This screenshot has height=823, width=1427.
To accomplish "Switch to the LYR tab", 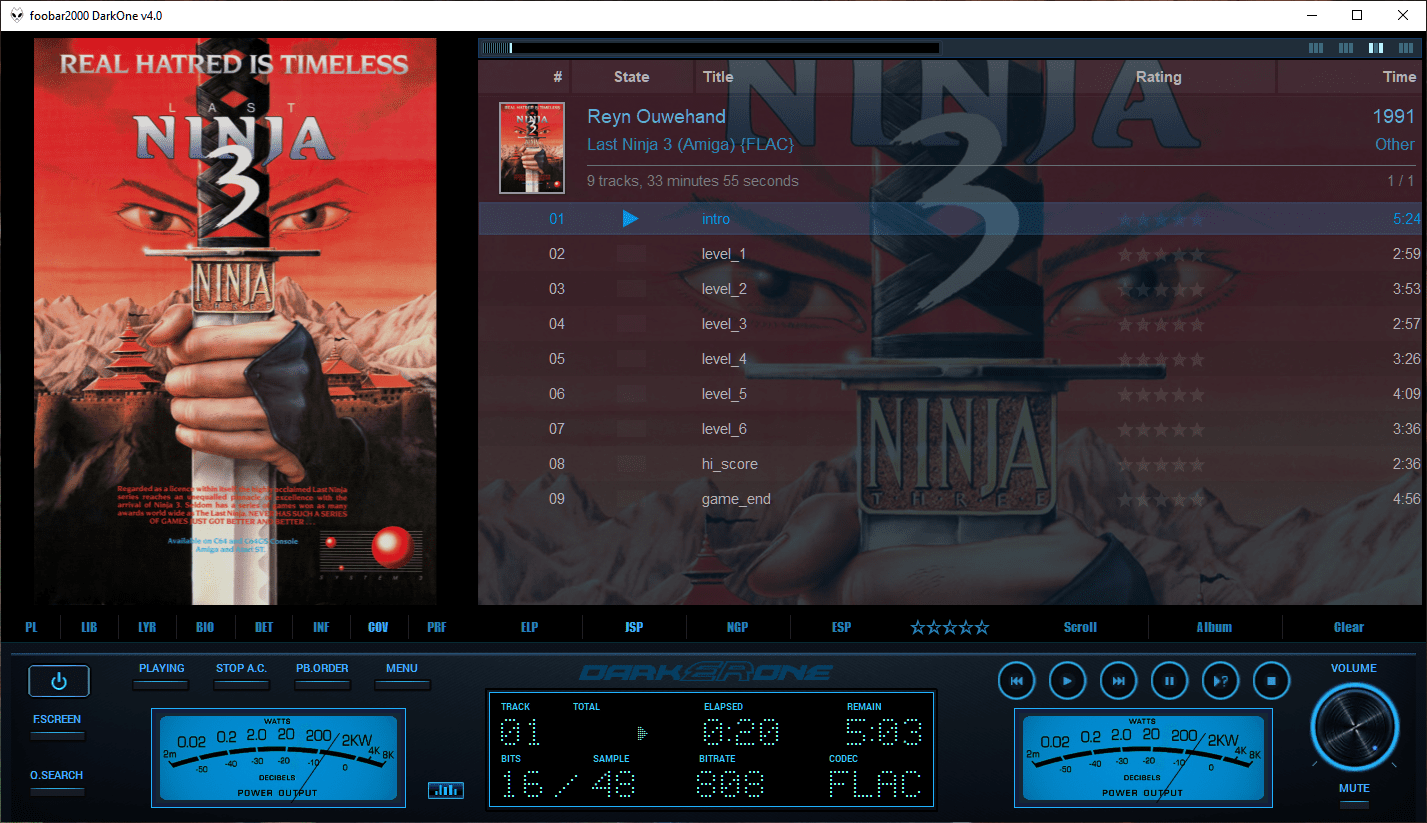I will [147, 628].
